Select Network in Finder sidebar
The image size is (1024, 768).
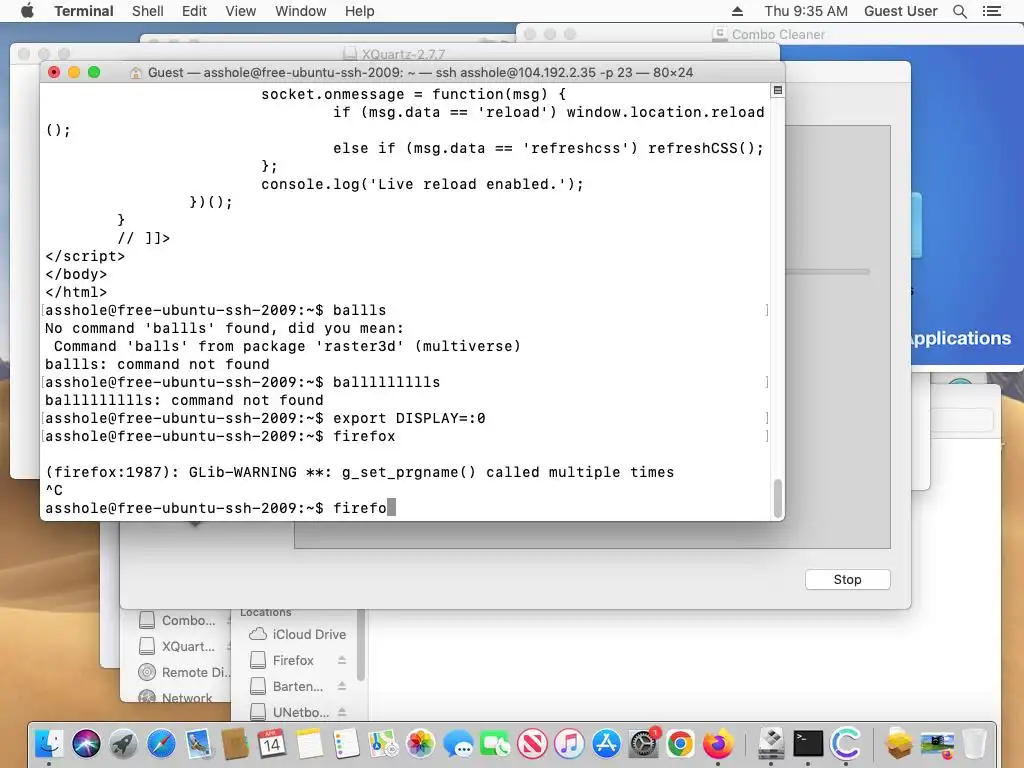[176, 697]
